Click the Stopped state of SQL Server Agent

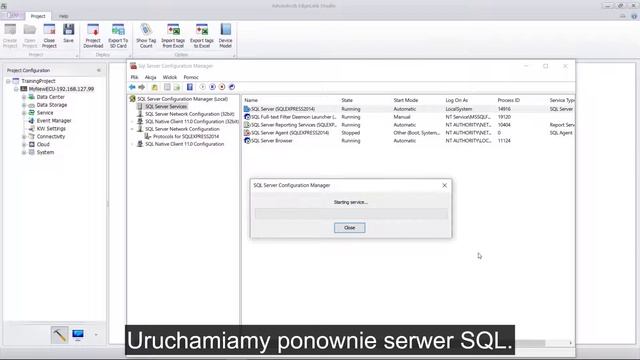(351, 133)
